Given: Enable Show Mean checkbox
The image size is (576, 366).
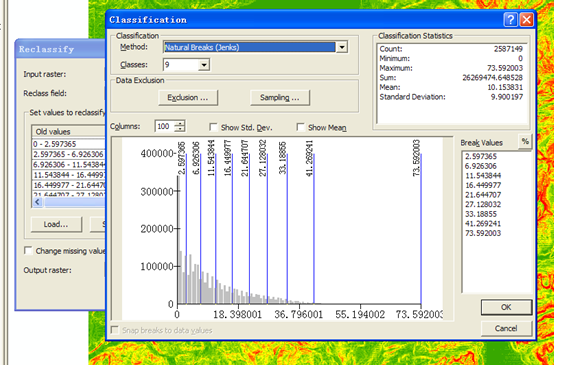Looking at the screenshot, I should (300, 127).
